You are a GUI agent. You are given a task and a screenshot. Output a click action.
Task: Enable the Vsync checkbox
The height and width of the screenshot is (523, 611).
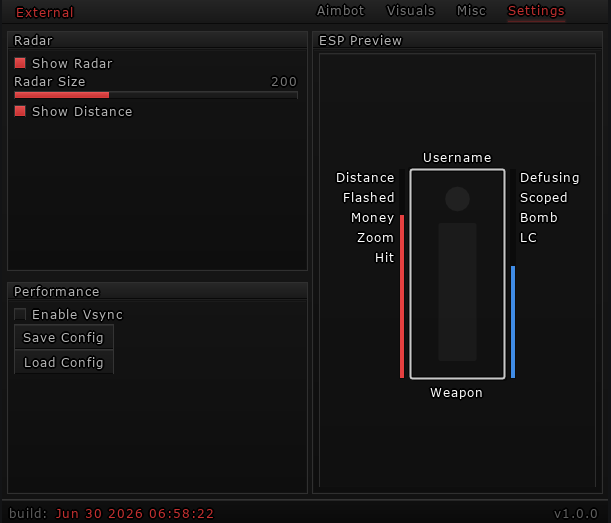(x=20, y=314)
